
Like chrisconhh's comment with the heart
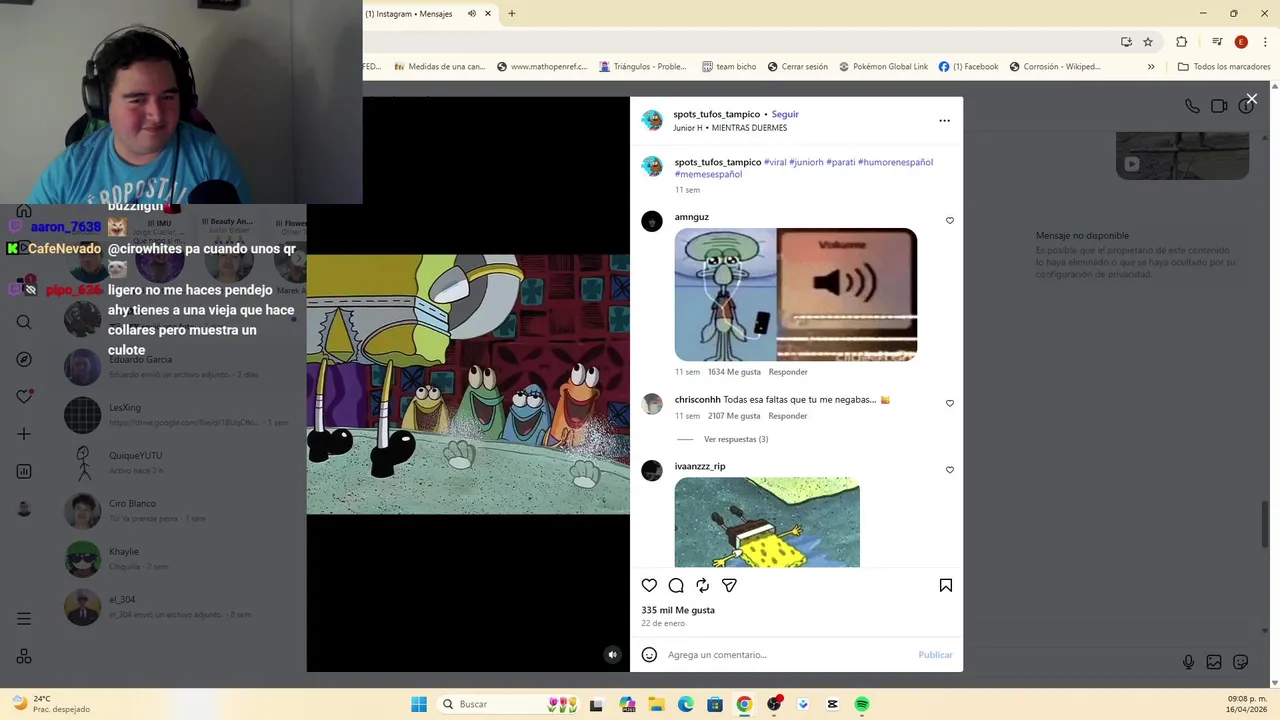pos(950,404)
